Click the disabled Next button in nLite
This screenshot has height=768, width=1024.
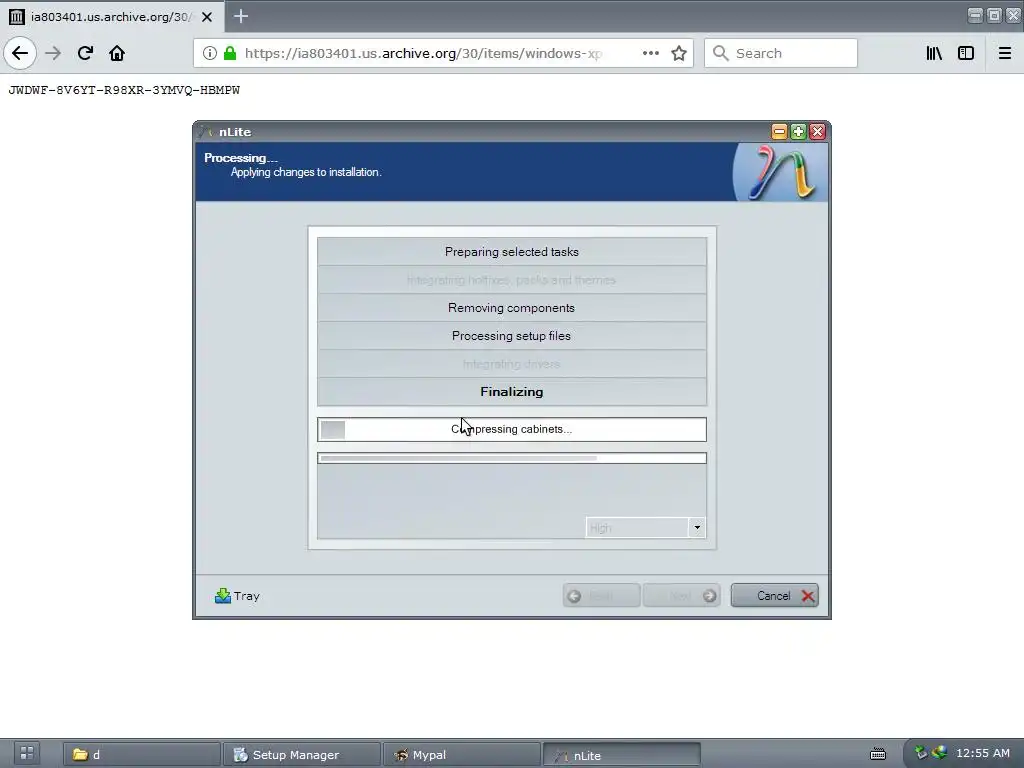pyautogui.click(x=681, y=596)
